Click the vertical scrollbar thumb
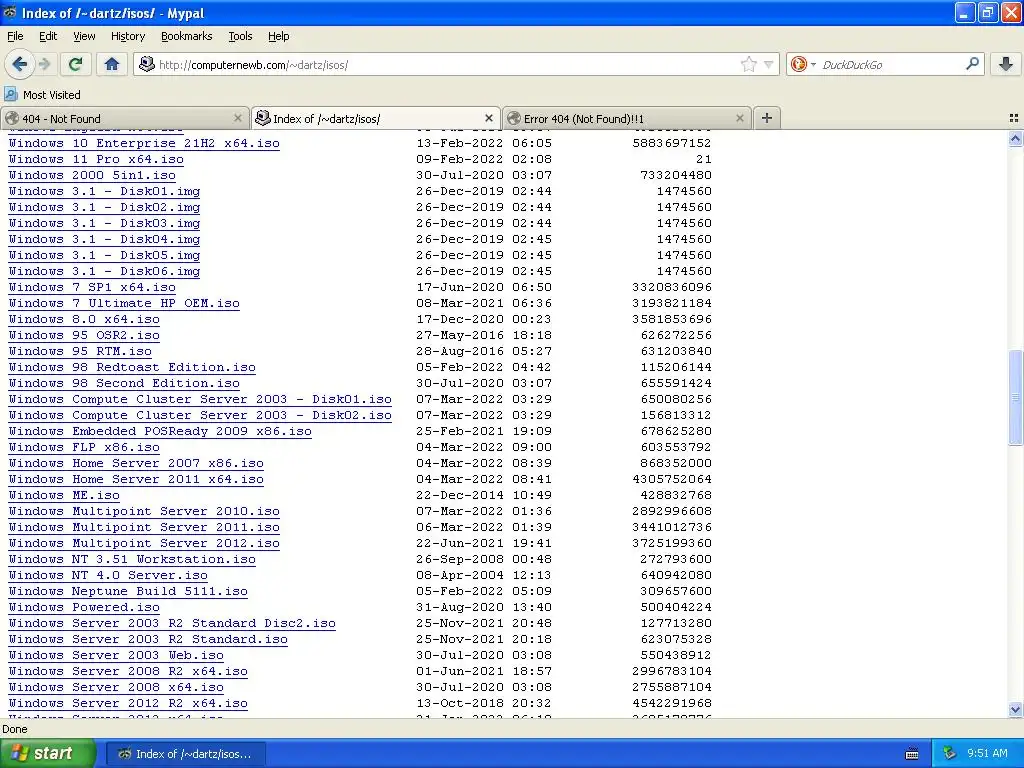Screen dimensions: 1024x768 click(1016, 398)
